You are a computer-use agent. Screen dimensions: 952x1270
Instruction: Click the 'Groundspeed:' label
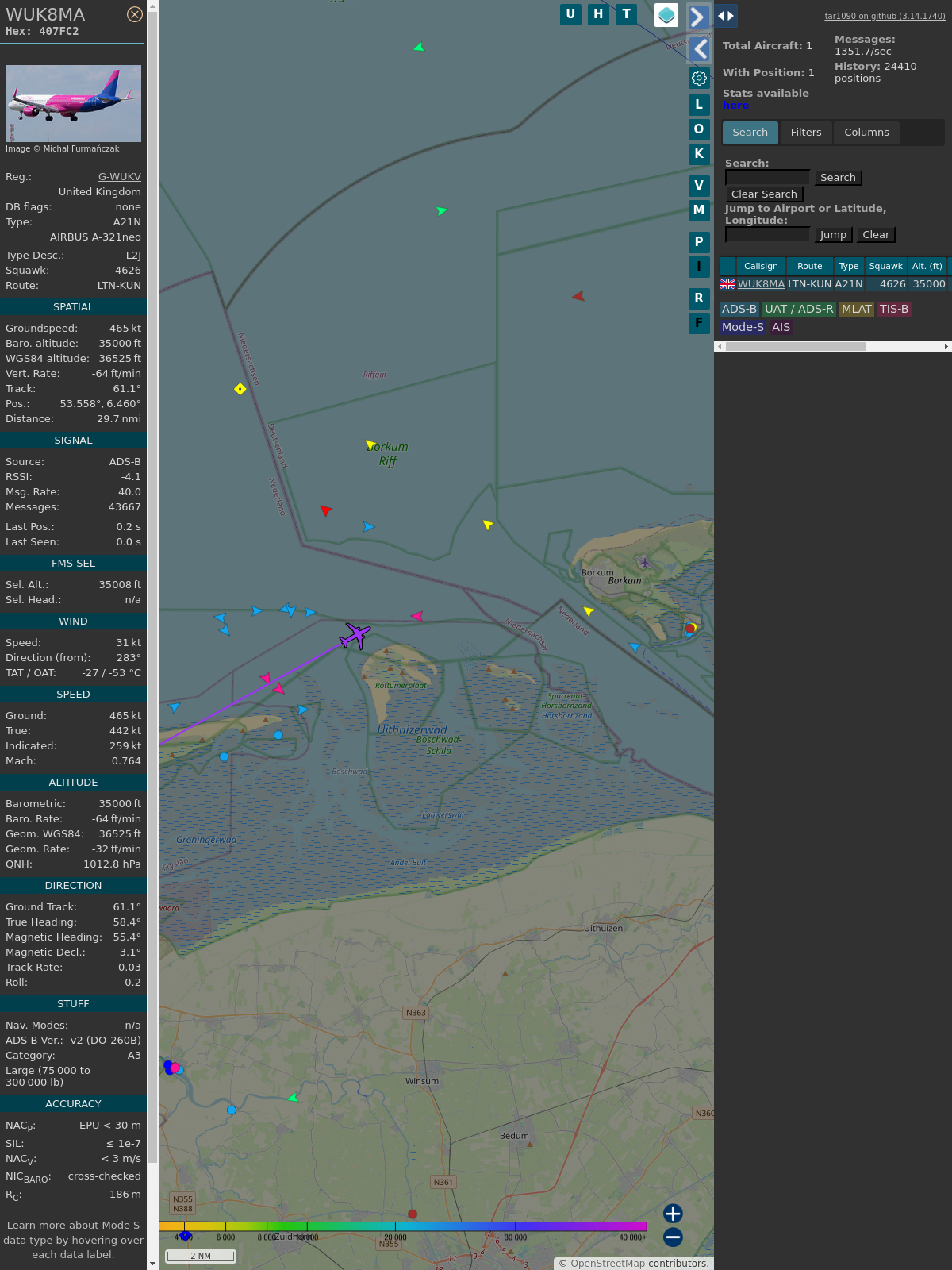click(41, 329)
